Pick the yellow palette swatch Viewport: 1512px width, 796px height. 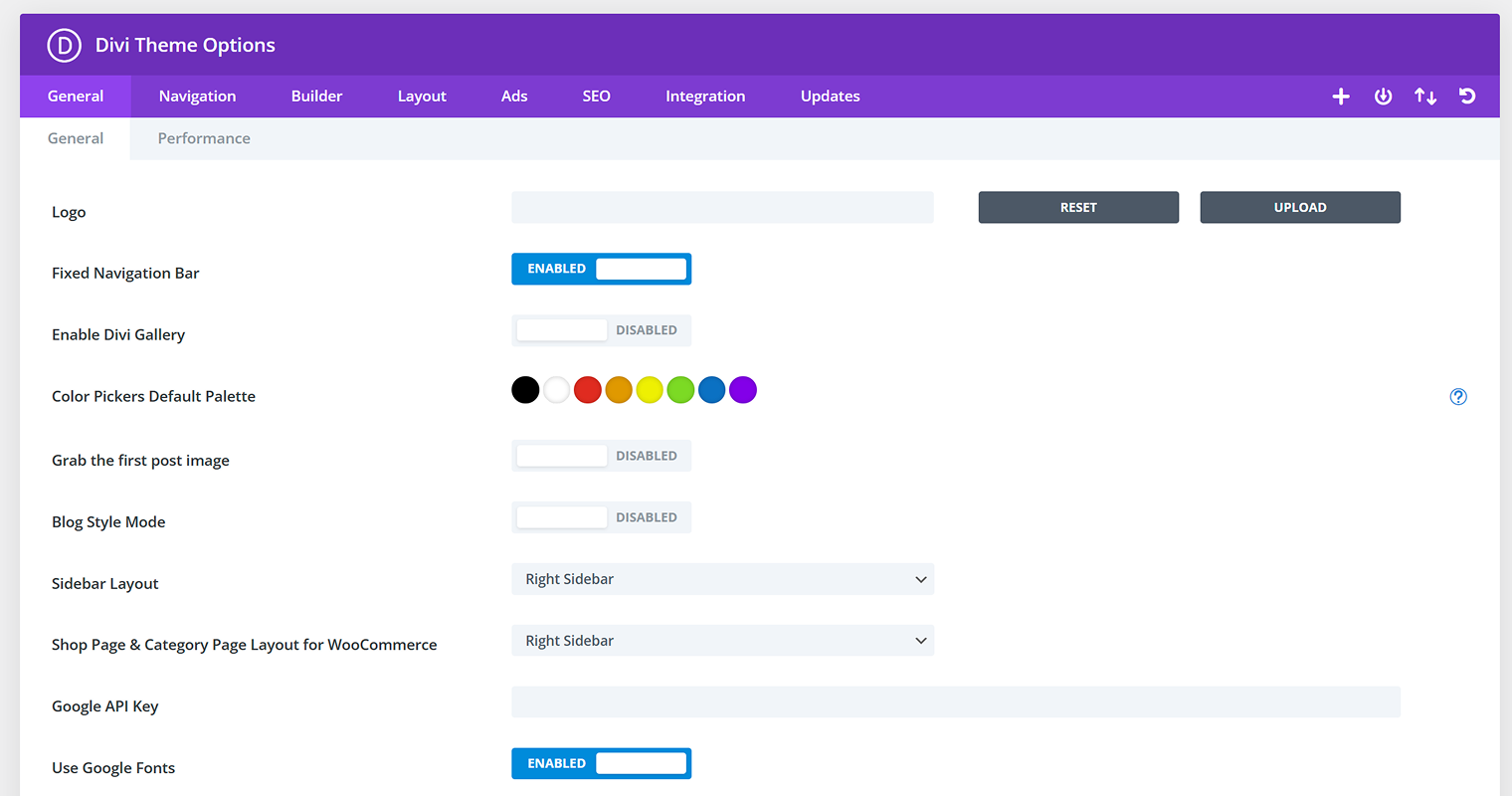pos(650,390)
